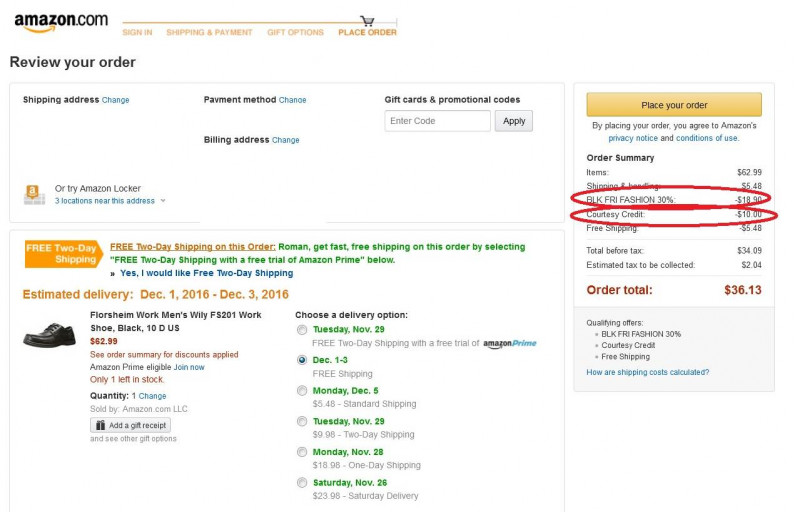
Task: Go to PLACE ORDER step
Action: (367, 32)
